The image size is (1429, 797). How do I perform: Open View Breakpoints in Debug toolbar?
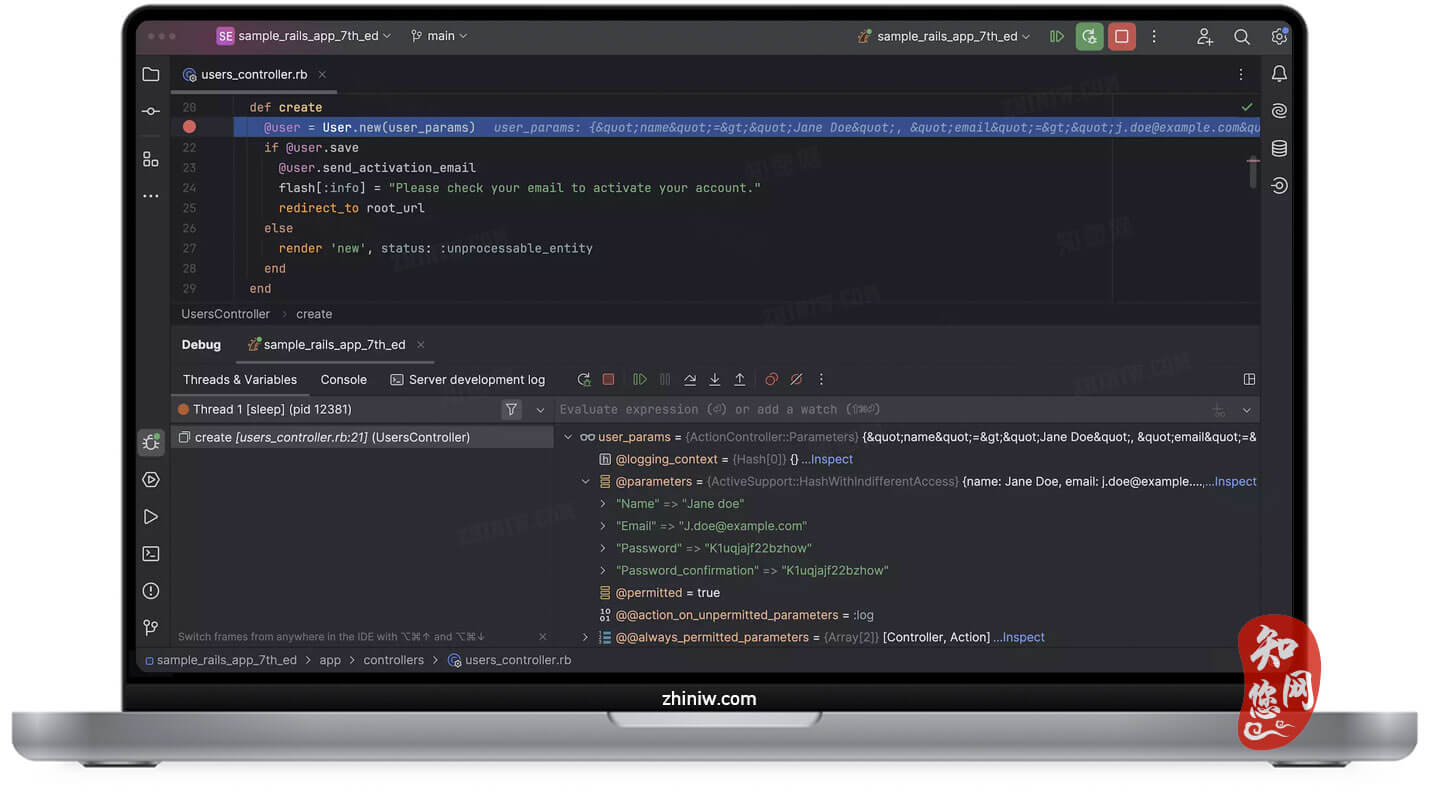(x=771, y=380)
